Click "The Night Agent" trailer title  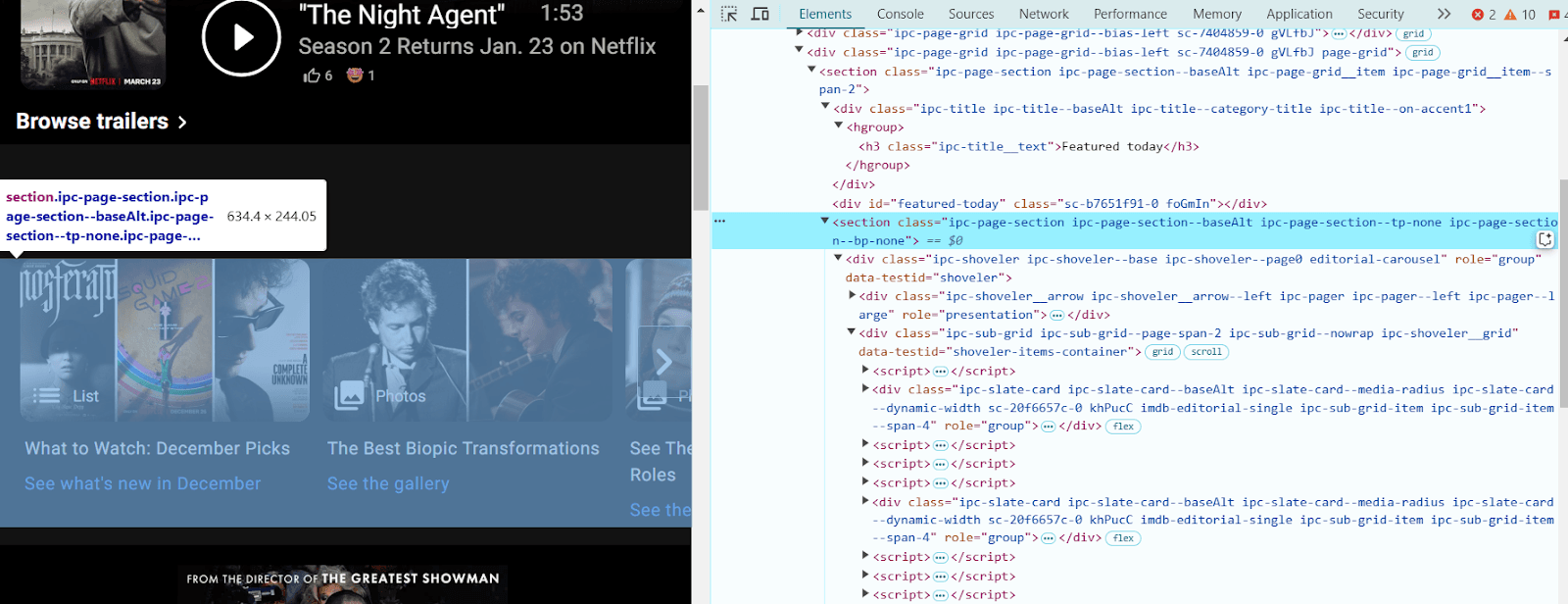(x=402, y=15)
